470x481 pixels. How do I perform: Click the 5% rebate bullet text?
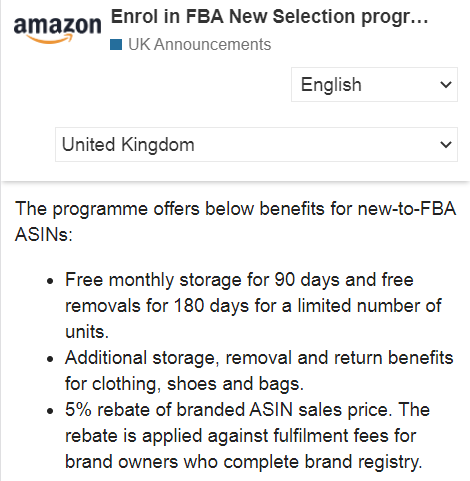[x=247, y=435]
